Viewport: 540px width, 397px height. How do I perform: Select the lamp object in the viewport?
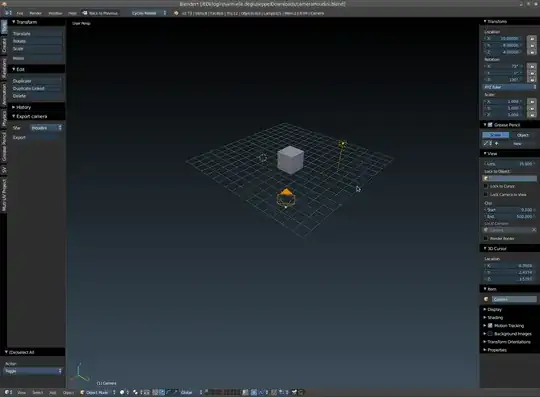tap(342, 144)
